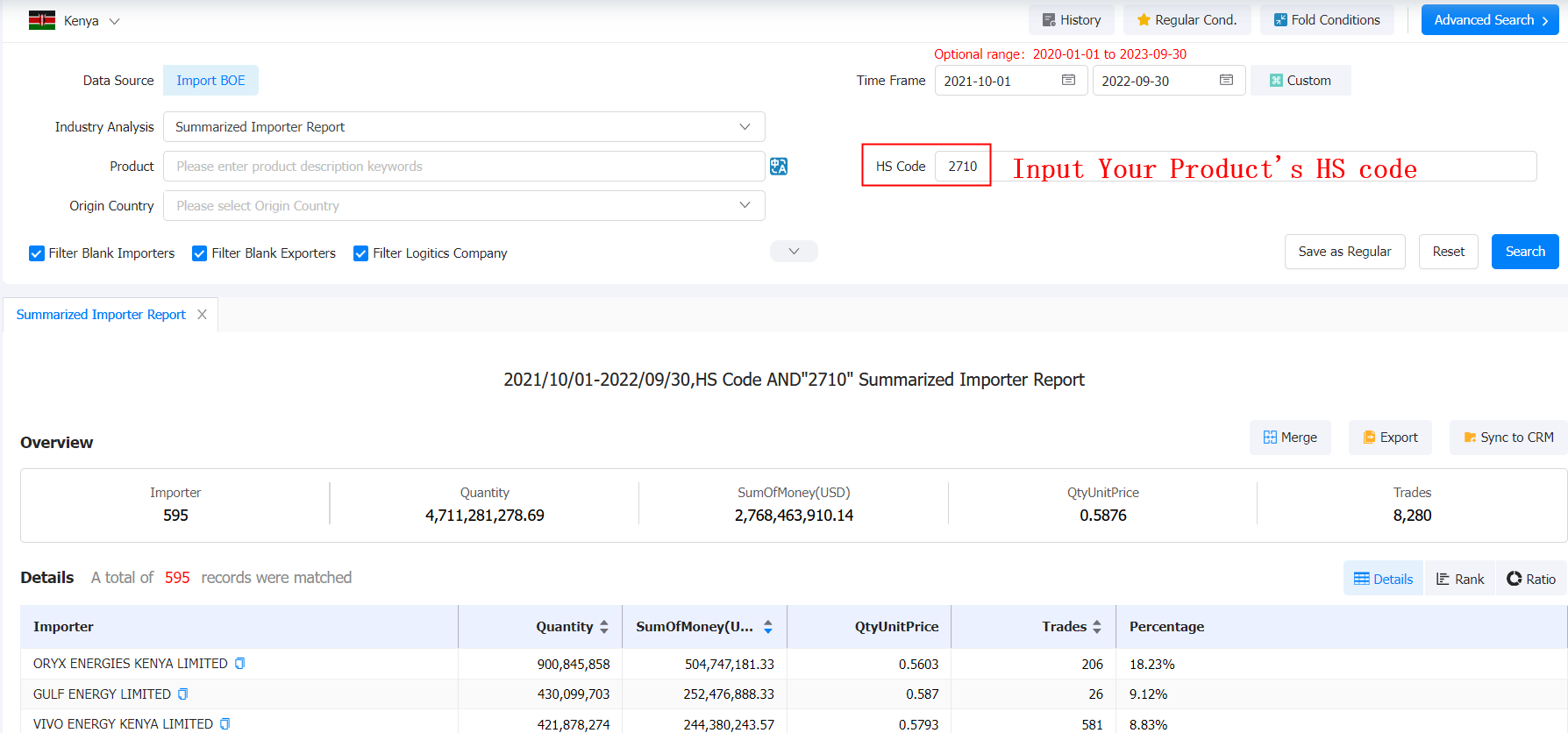The image size is (1568, 733).
Task: Click end date field 2022-09-30
Action: coord(1169,81)
